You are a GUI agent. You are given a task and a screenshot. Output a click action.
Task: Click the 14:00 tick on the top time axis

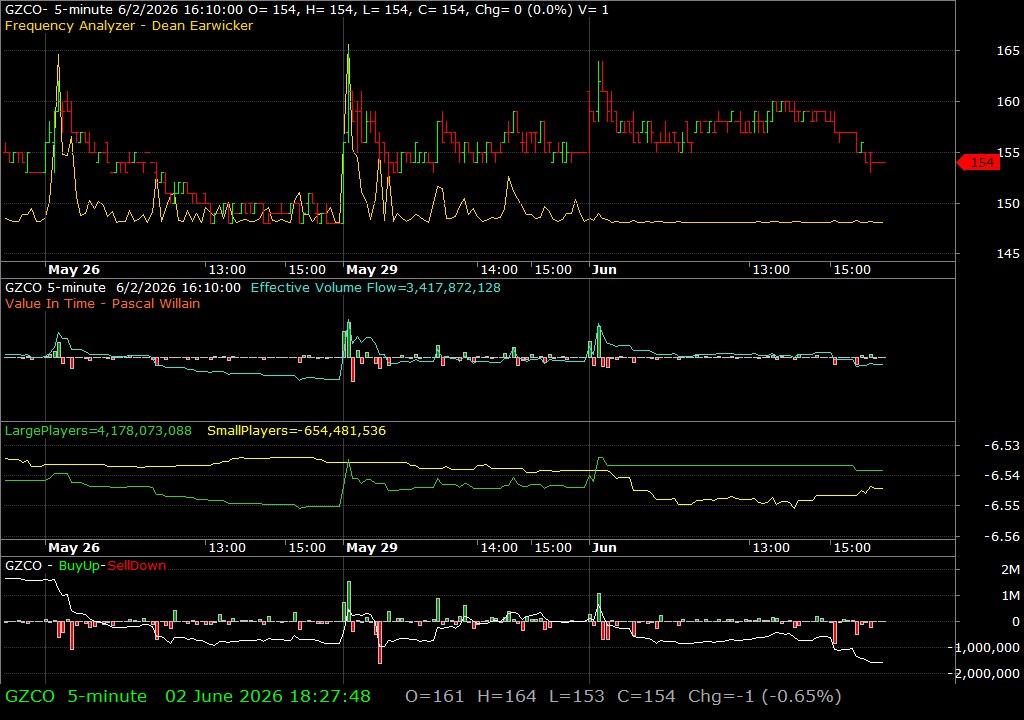pos(500,270)
